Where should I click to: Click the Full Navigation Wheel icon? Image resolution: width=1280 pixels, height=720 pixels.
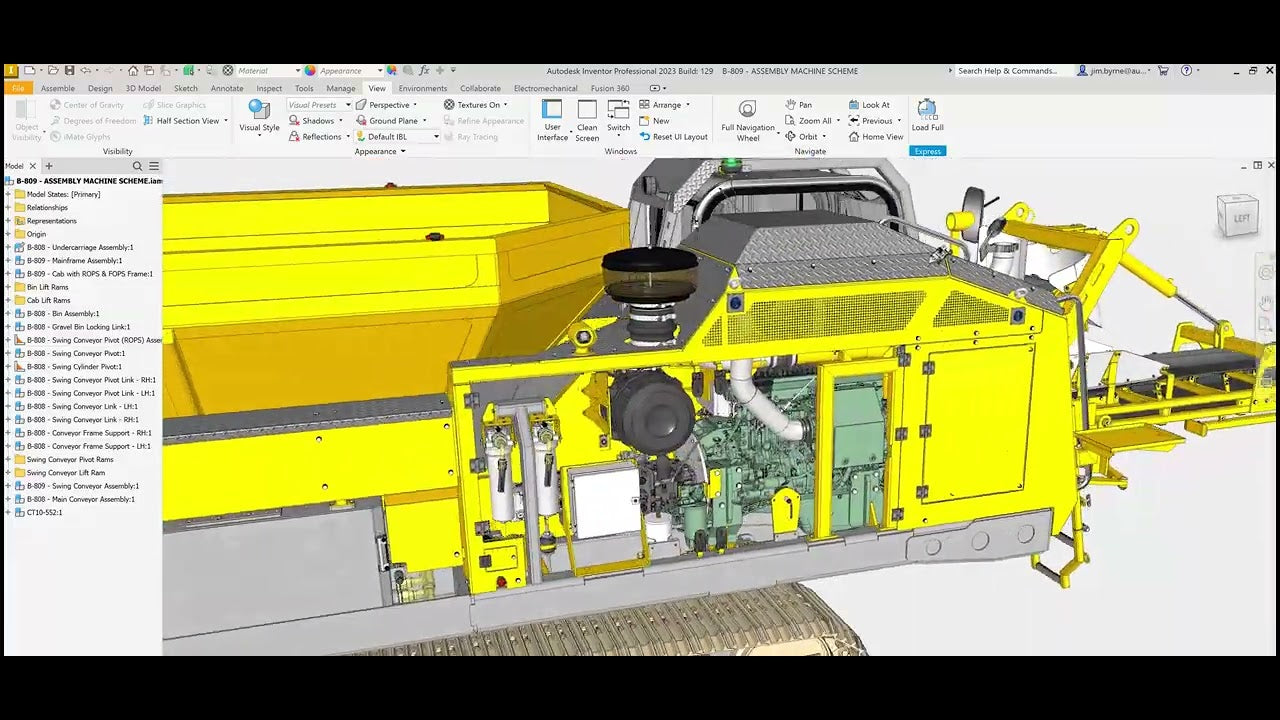click(x=747, y=109)
